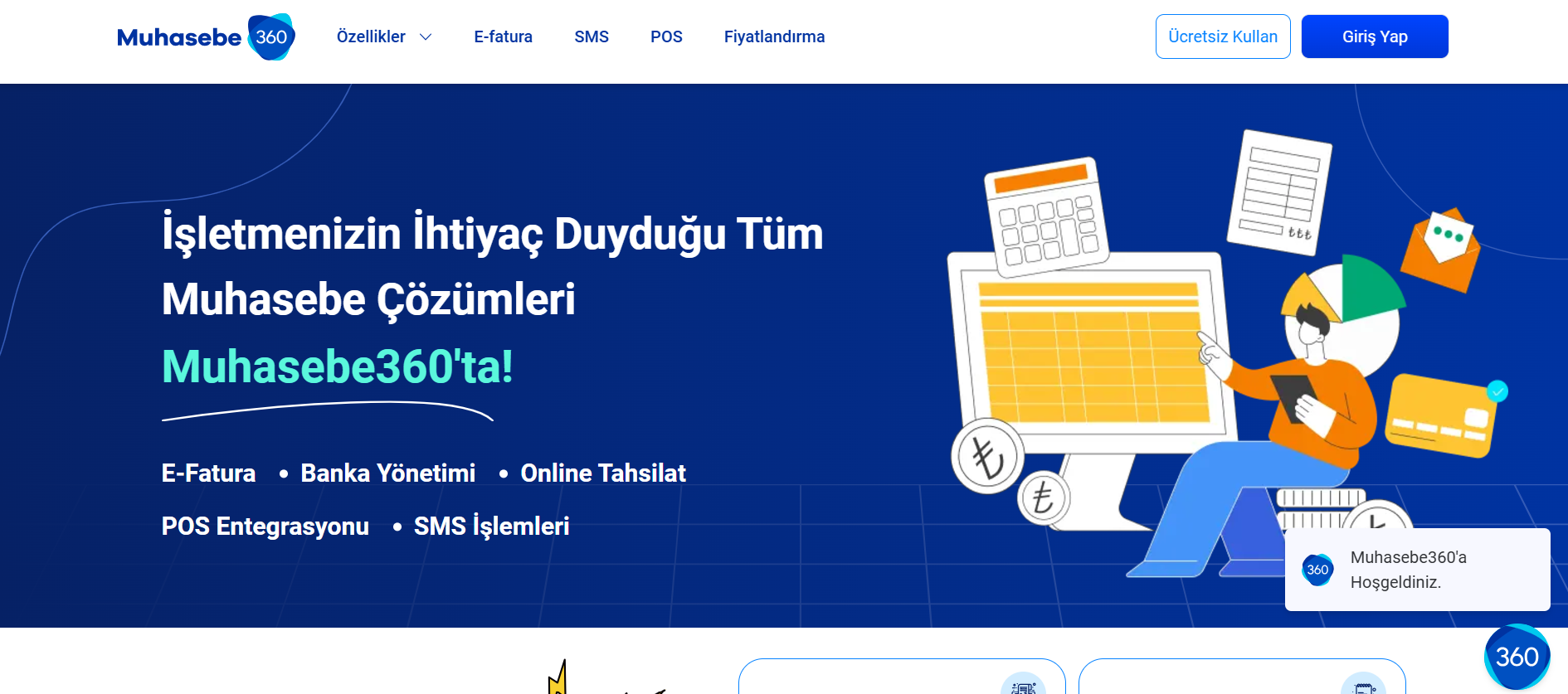
Task: Open the Fiyatlandırma page
Action: click(x=774, y=36)
